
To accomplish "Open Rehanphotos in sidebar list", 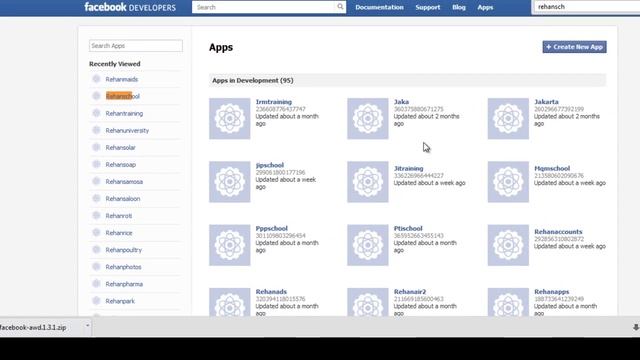I will pyautogui.click(x=123, y=267).
